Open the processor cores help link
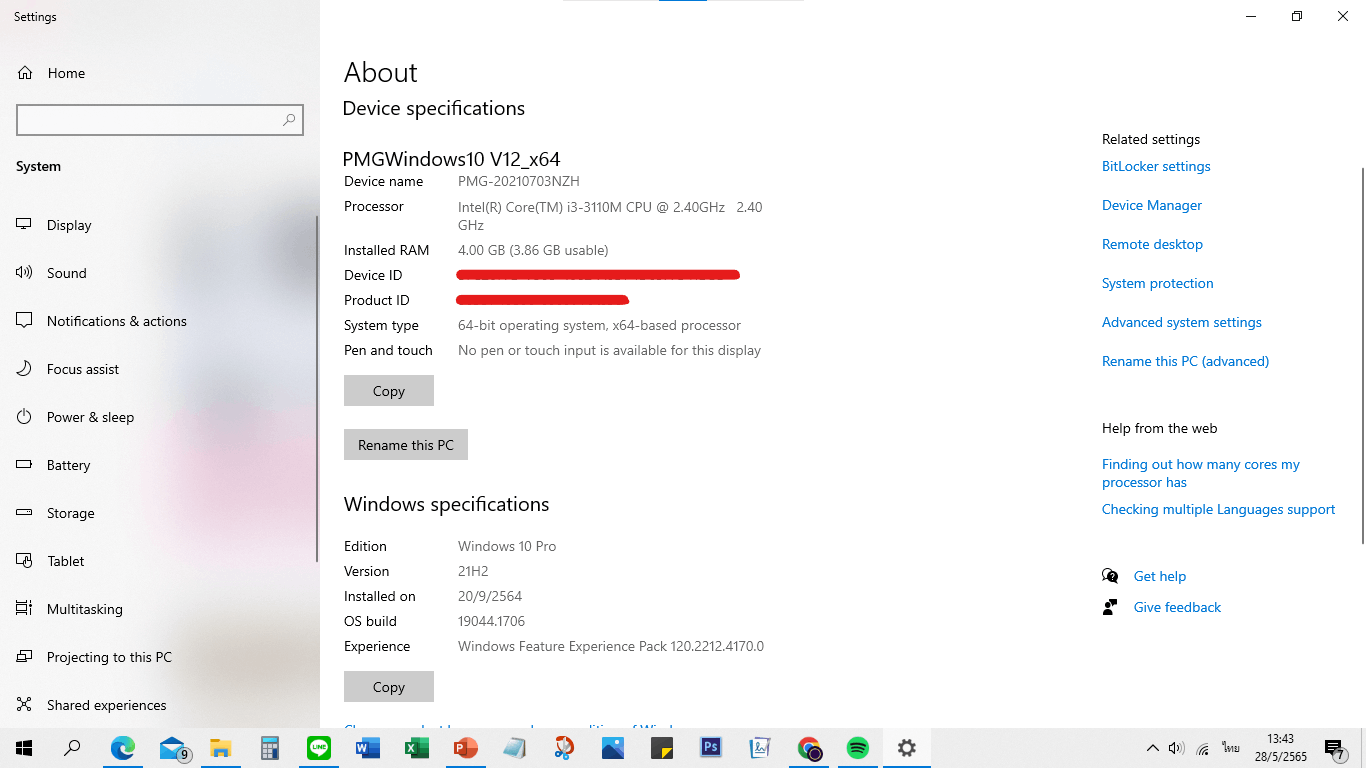Screen dimensions: 1366x768 point(1201,473)
